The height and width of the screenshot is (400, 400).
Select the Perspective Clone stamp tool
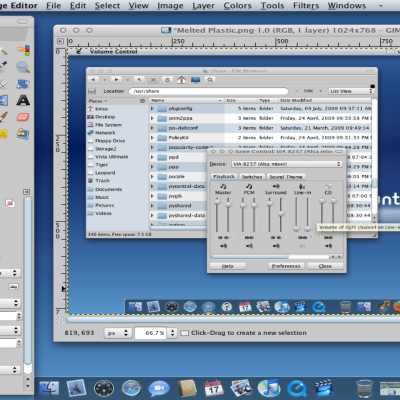(x=23, y=134)
